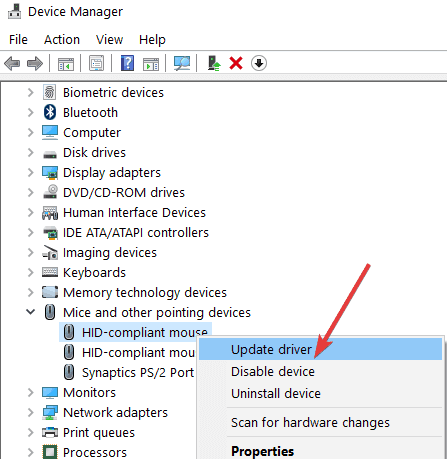Select the Memory technology devices label

pos(145,293)
